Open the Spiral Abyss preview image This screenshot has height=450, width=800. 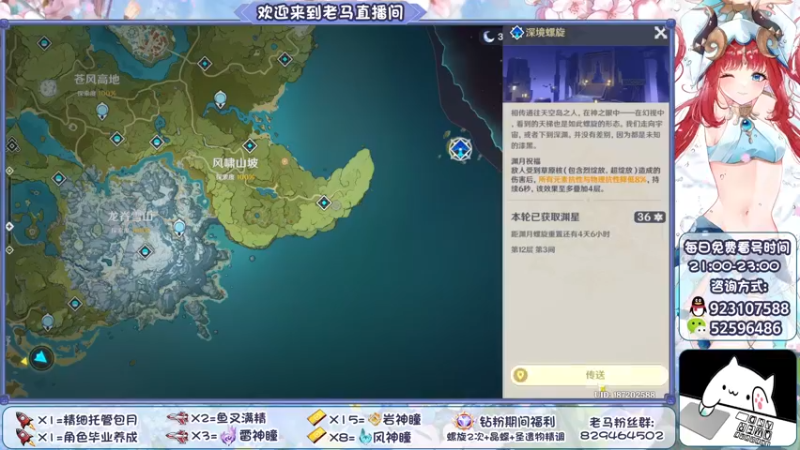click(x=586, y=74)
